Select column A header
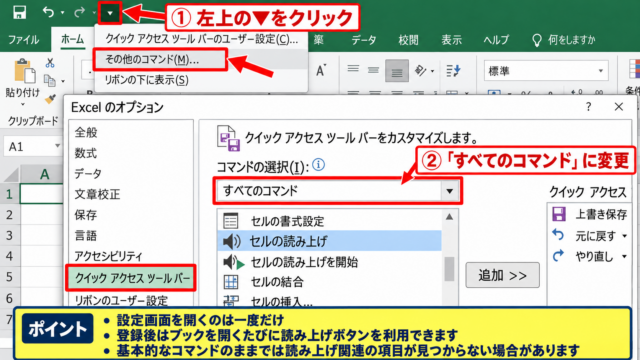 pos(44,174)
